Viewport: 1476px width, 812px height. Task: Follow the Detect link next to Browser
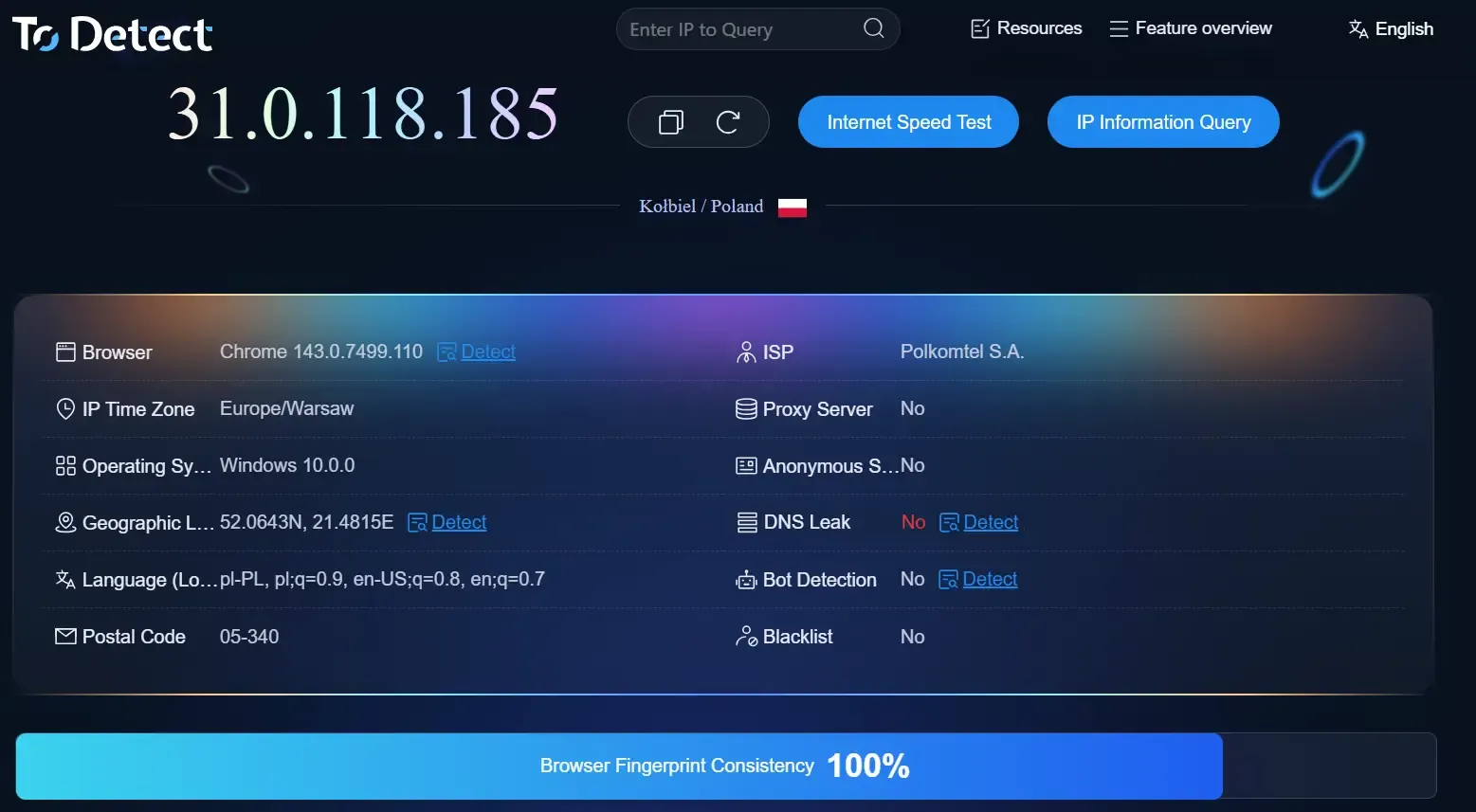click(x=487, y=352)
